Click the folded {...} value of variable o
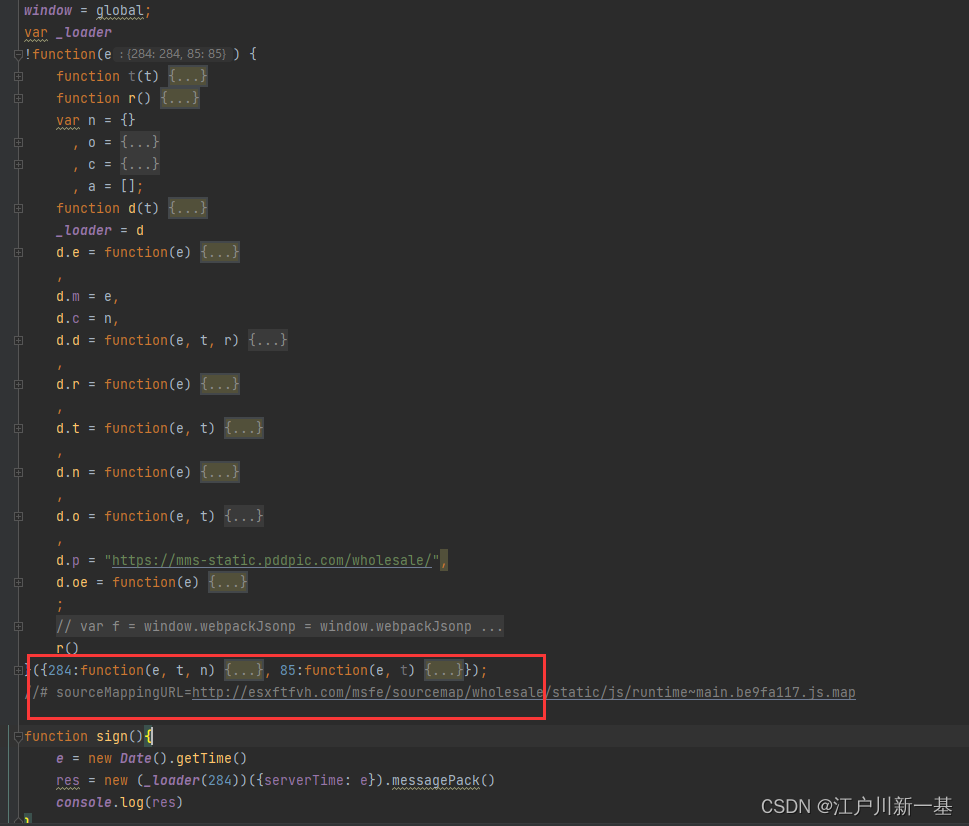The width and height of the screenshot is (969, 826). 140,143
